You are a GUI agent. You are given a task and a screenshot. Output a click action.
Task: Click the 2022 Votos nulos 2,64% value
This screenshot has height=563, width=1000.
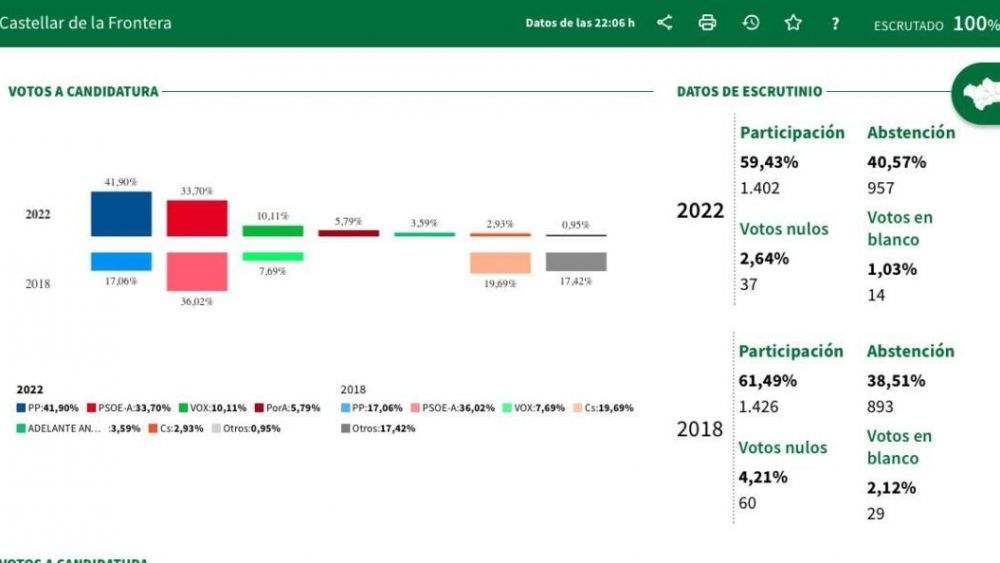coord(764,258)
